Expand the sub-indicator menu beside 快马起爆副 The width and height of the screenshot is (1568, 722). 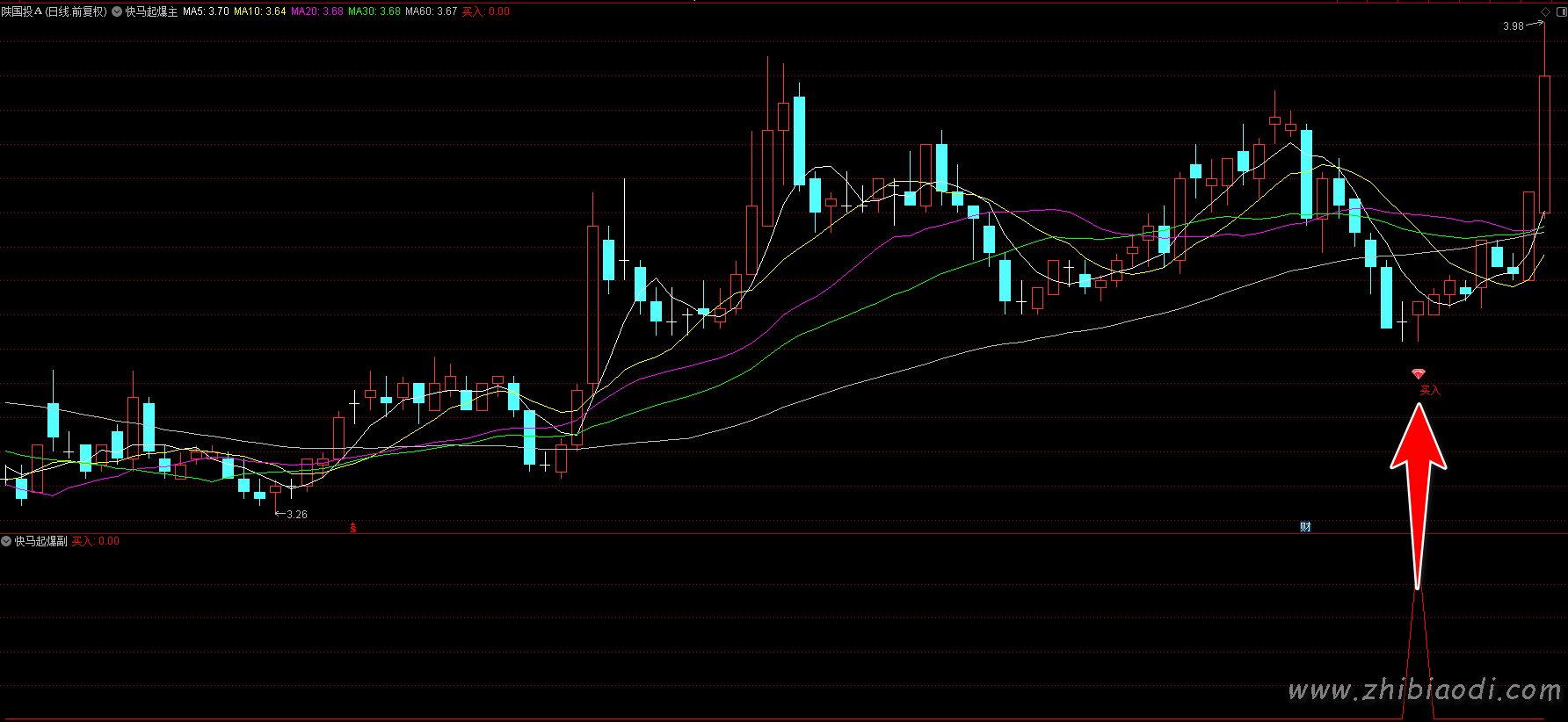[6, 541]
